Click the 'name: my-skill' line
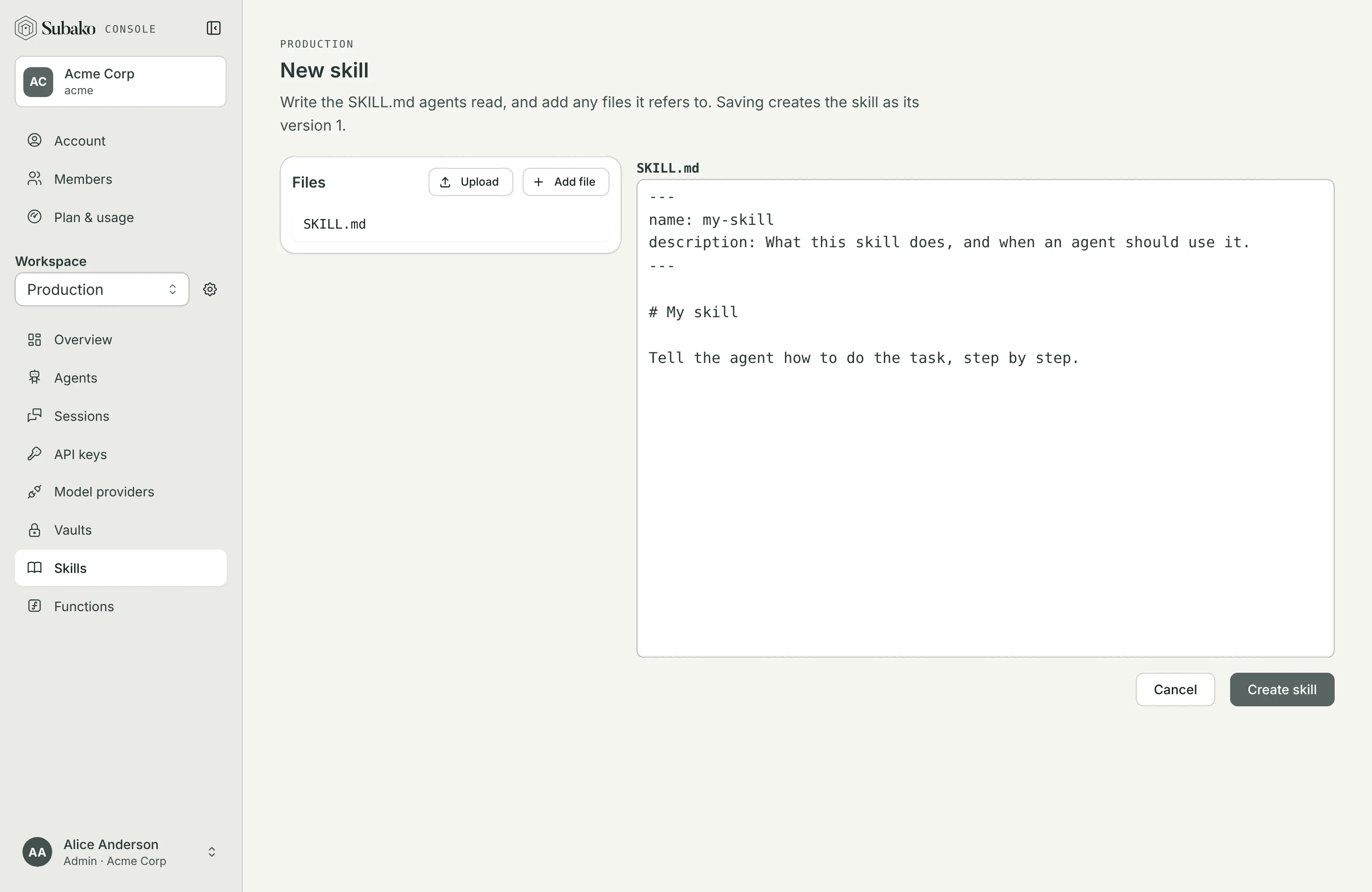1372x892 pixels. tap(711, 220)
